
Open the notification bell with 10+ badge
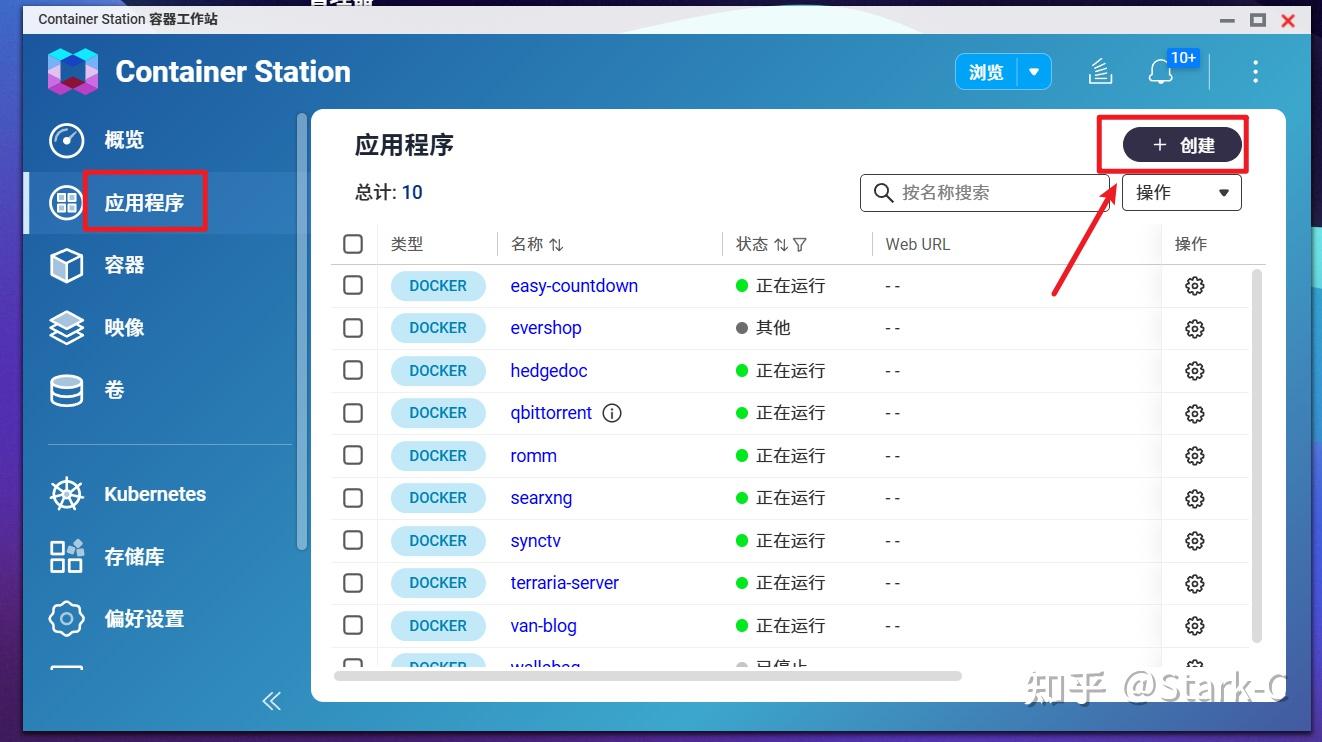(x=1160, y=71)
